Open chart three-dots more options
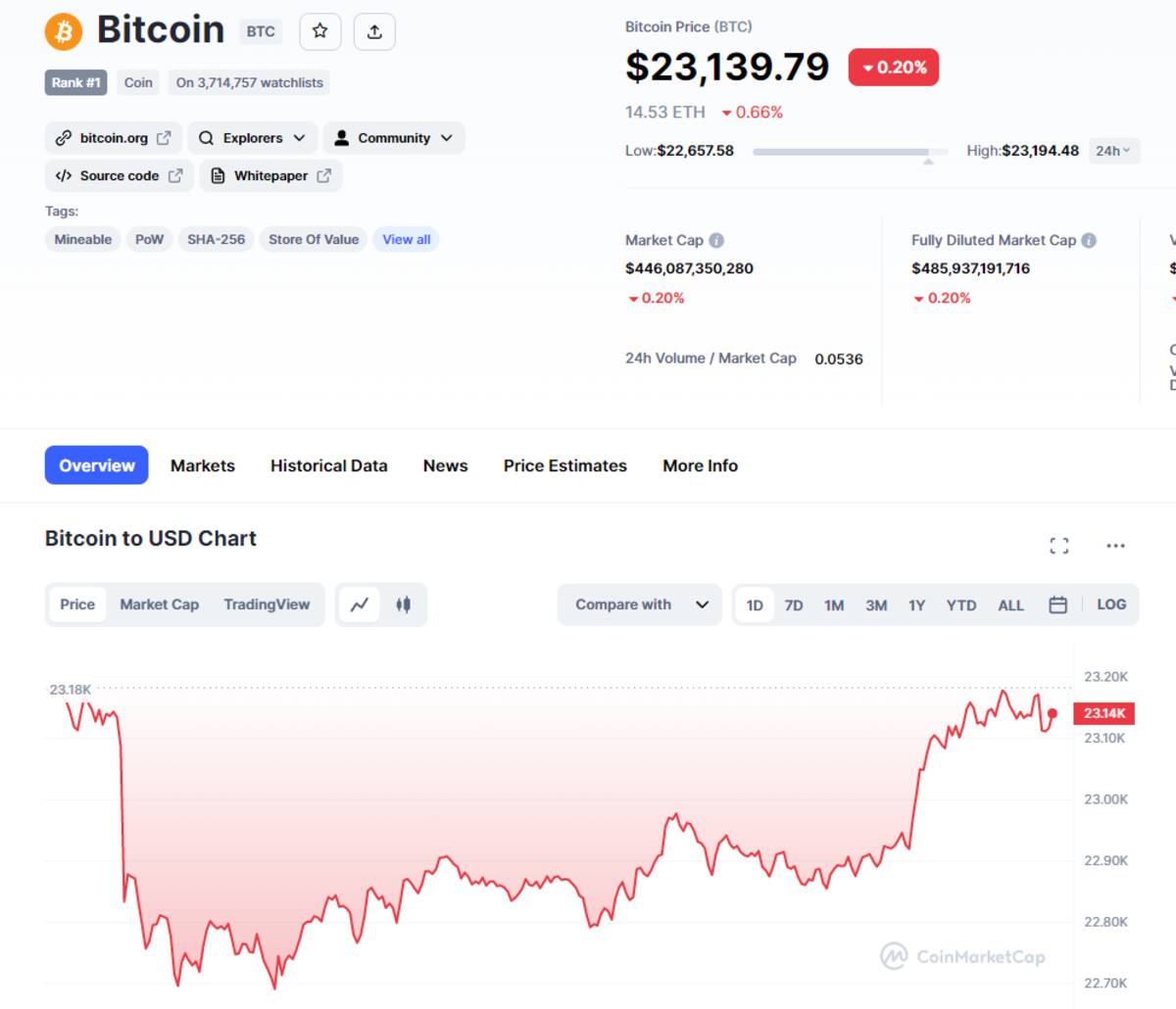 (1115, 546)
